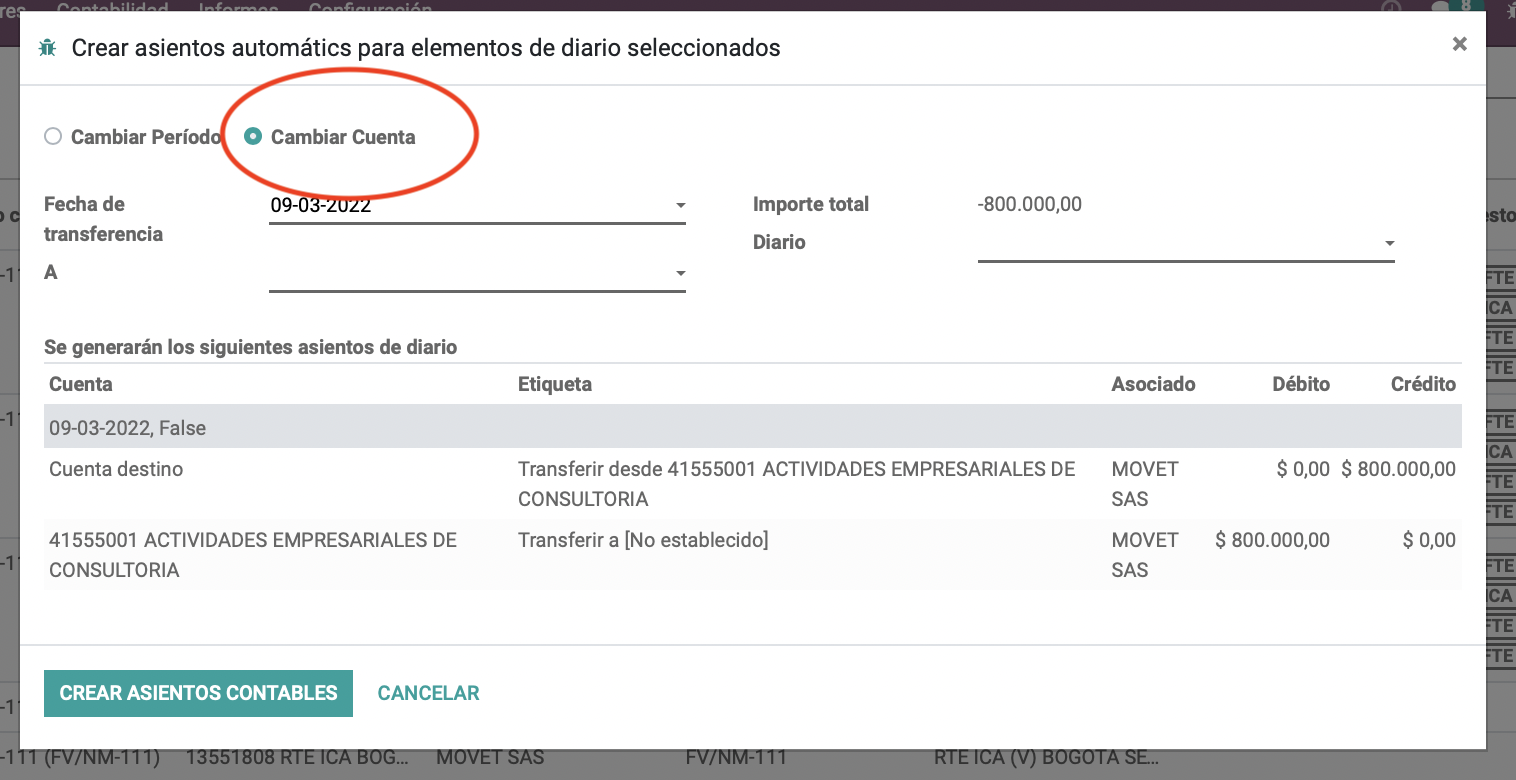The image size is (1516, 780).
Task: Close the dialog with the X icon
Action: click(1460, 44)
